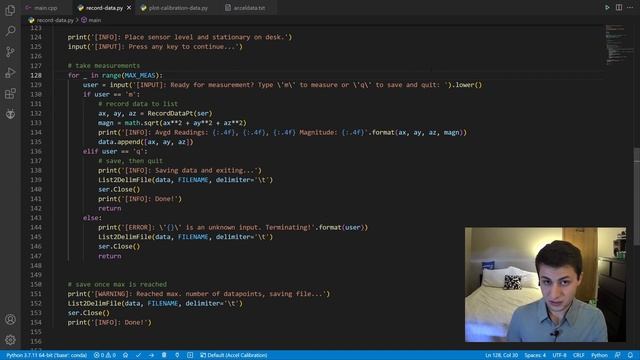Run the Python file with play icon

(x=607, y=7)
